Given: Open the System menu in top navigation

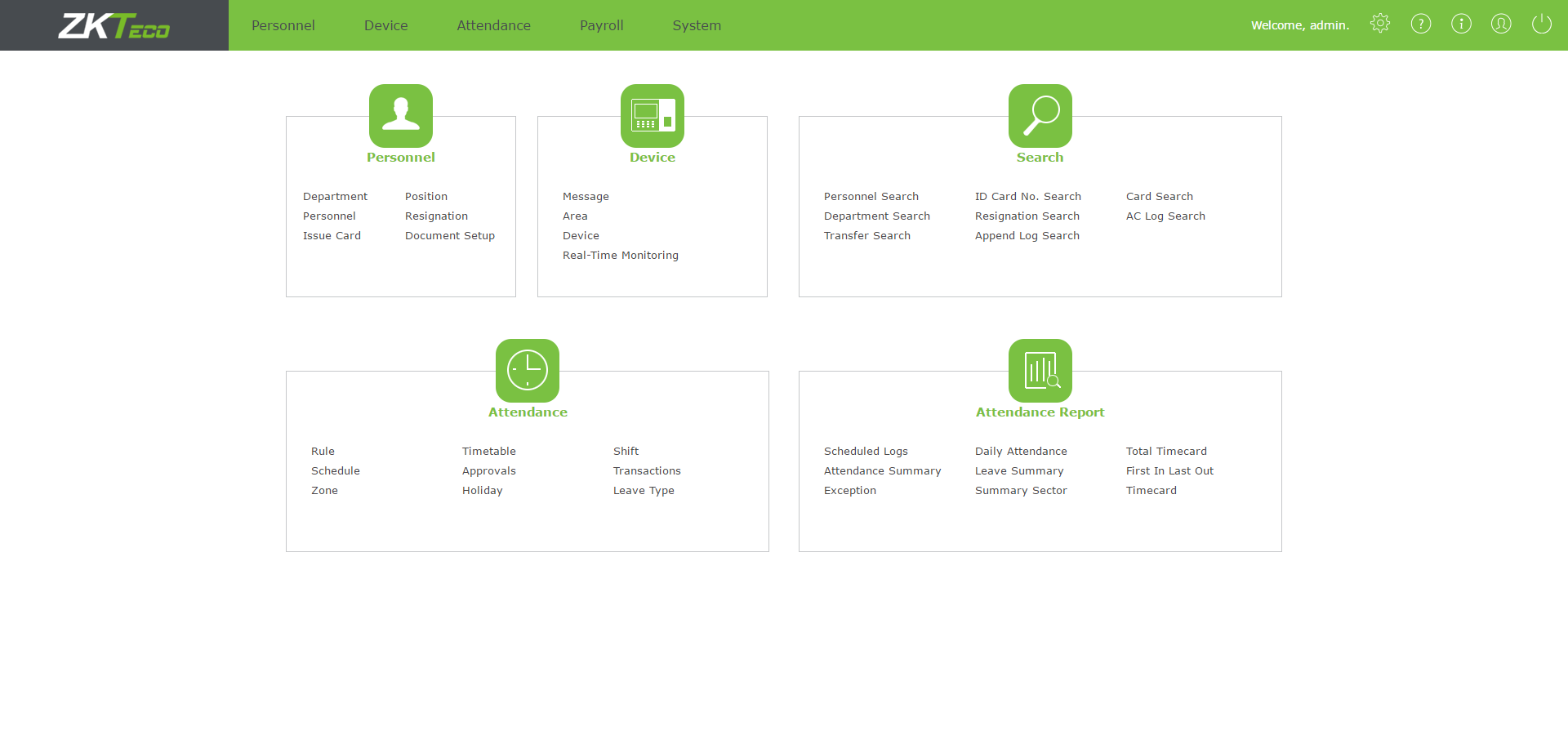Looking at the screenshot, I should [696, 25].
